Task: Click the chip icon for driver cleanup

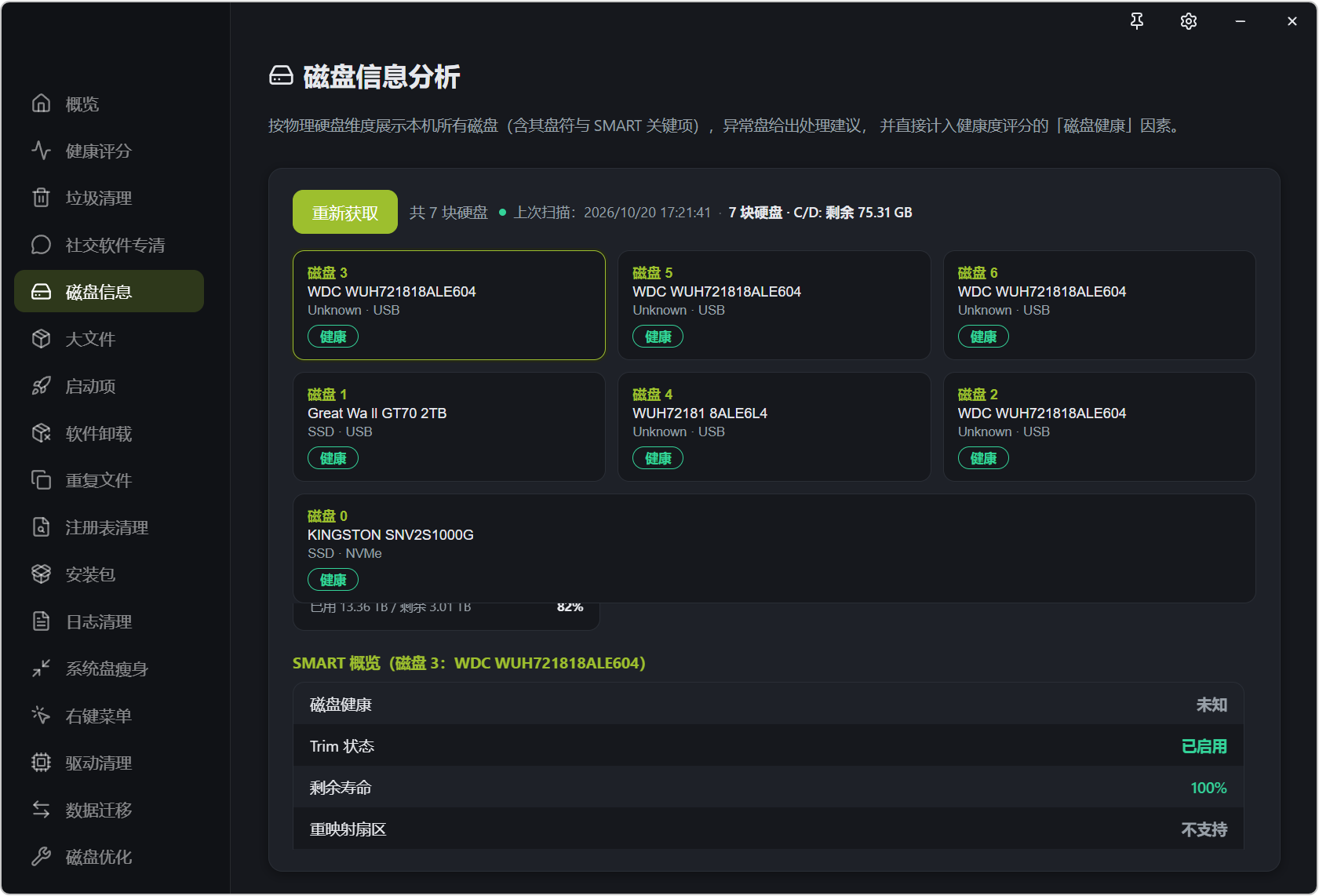Action: pyautogui.click(x=41, y=762)
